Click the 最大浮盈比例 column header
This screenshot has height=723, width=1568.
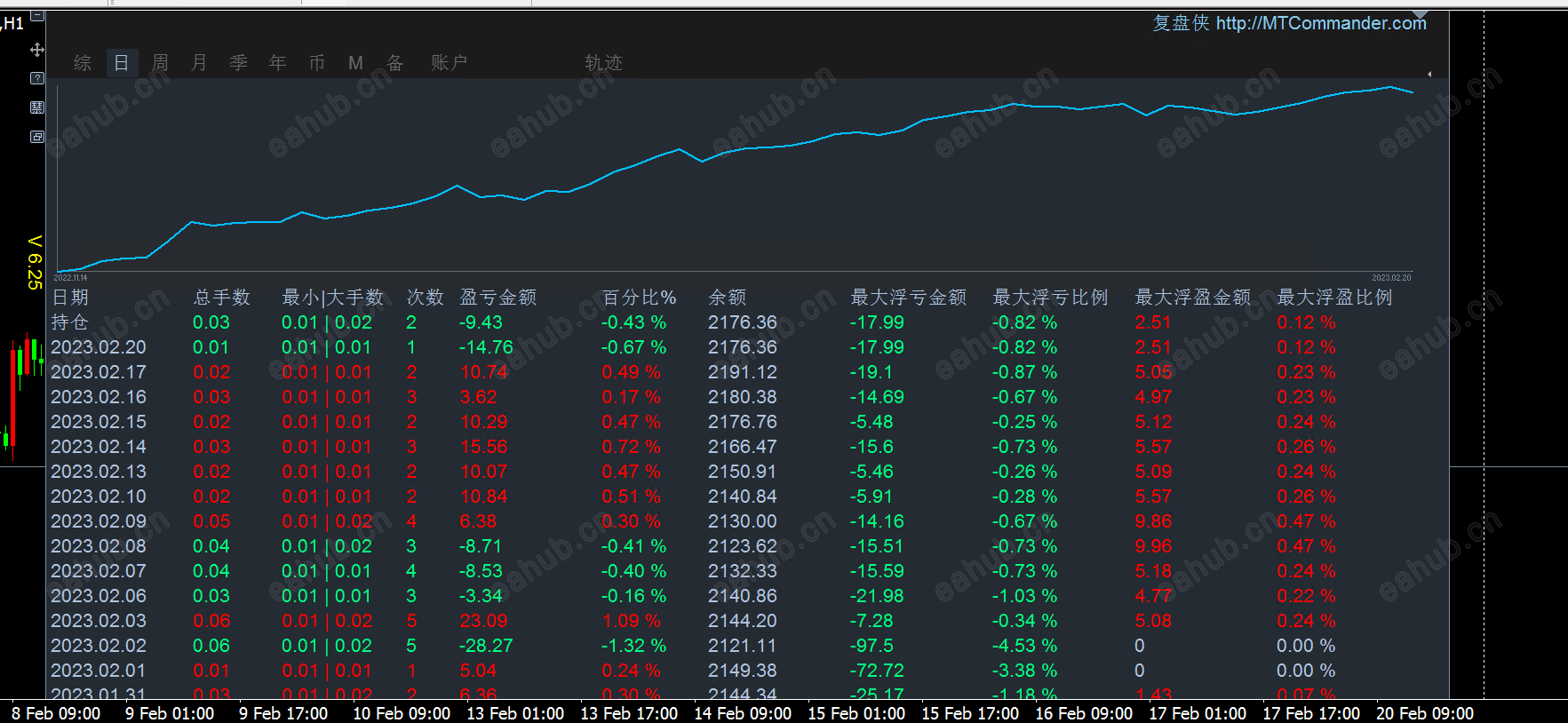tap(1334, 298)
